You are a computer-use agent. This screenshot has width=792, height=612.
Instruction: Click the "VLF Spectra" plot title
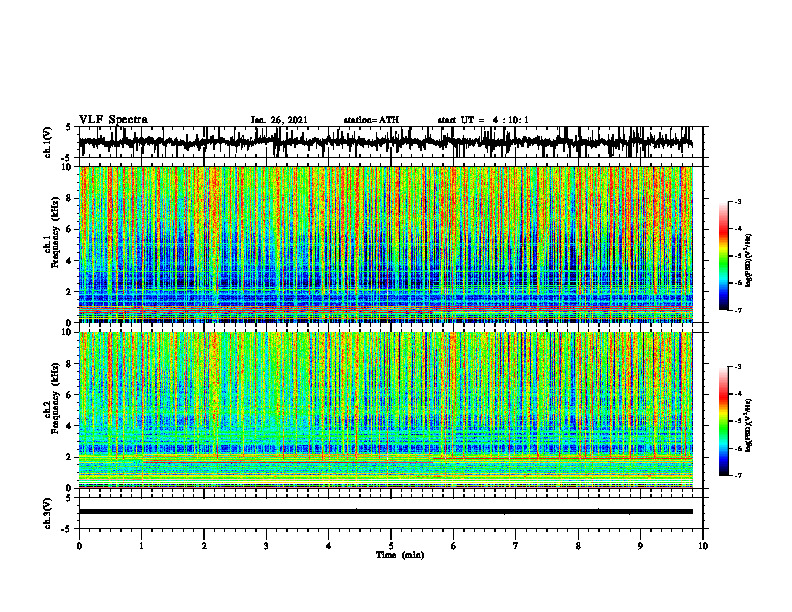[113, 120]
